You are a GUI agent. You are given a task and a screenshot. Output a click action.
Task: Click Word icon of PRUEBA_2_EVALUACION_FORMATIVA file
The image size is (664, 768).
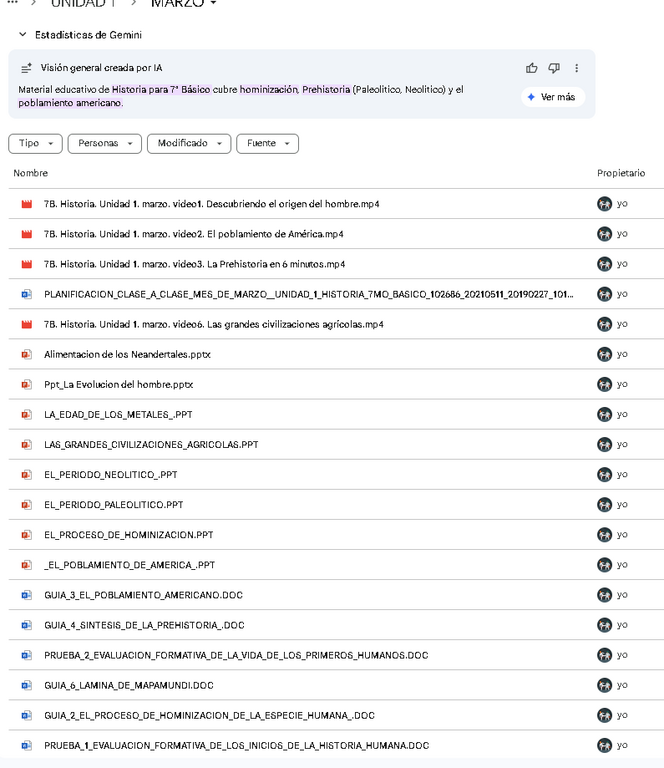coord(27,655)
